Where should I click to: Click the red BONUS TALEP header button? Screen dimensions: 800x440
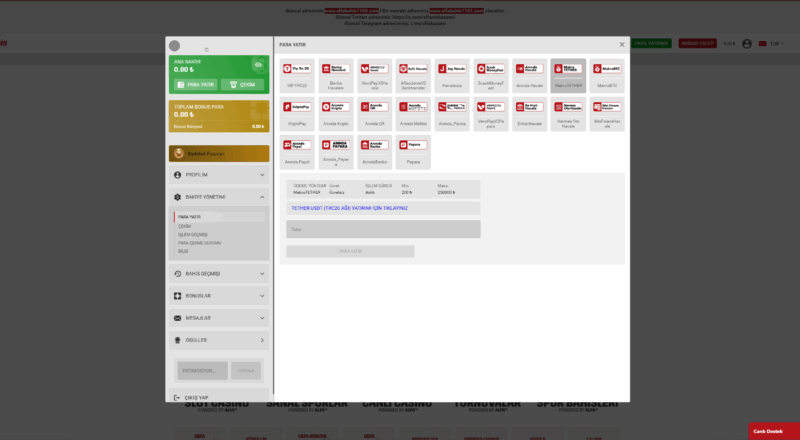pyautogui.click(x=697, y=44)
